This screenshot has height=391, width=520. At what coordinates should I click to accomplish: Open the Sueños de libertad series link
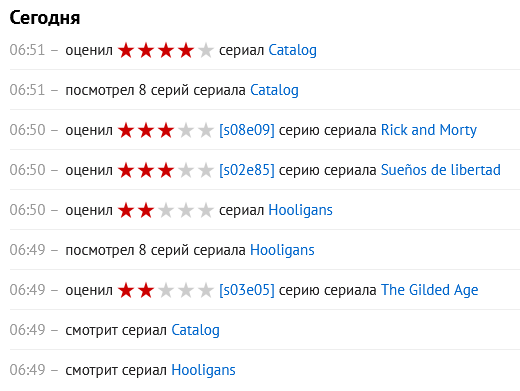pyautogui.click(x=441, y=170)
